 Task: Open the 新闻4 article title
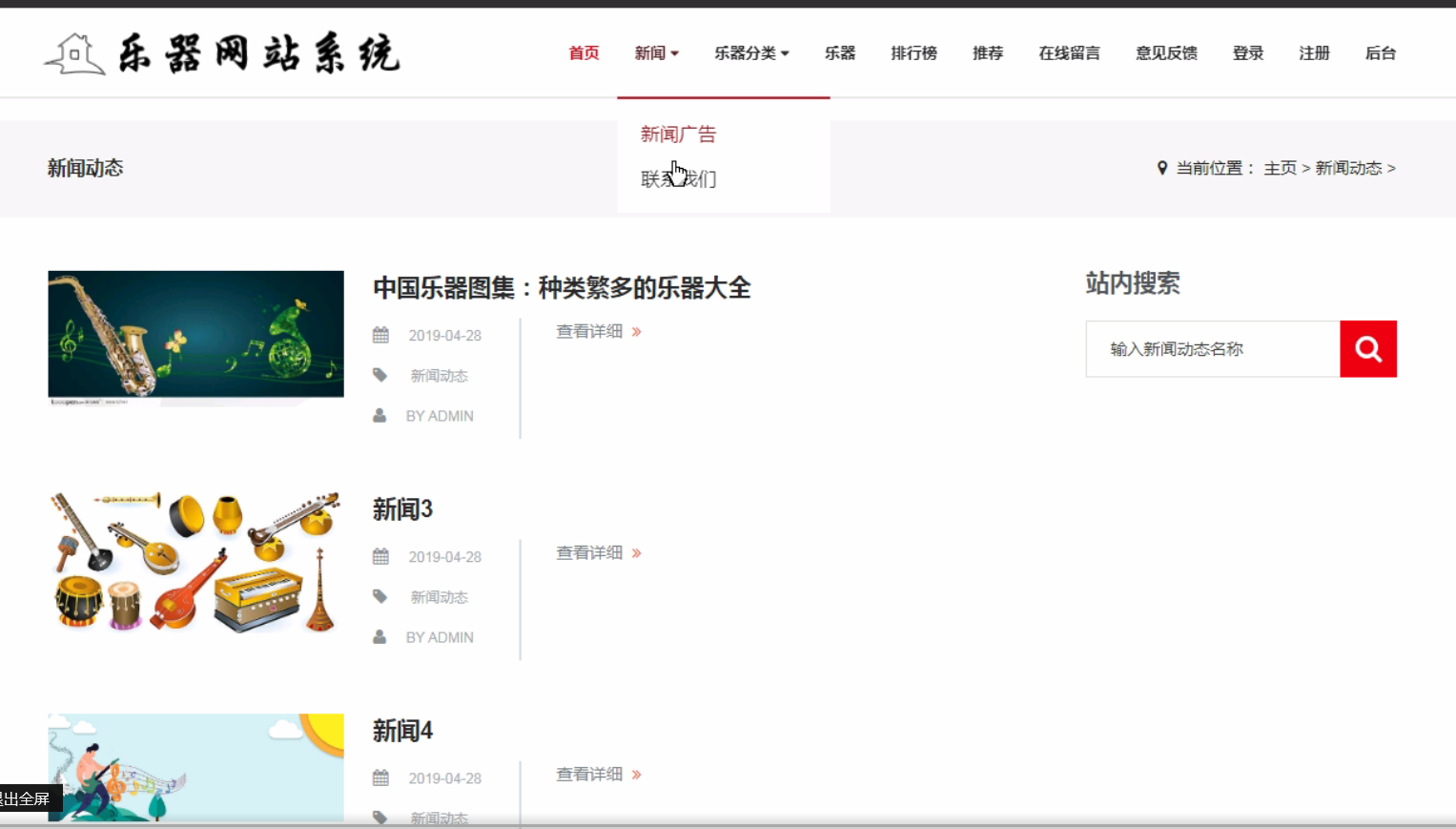tap(402, 731)
